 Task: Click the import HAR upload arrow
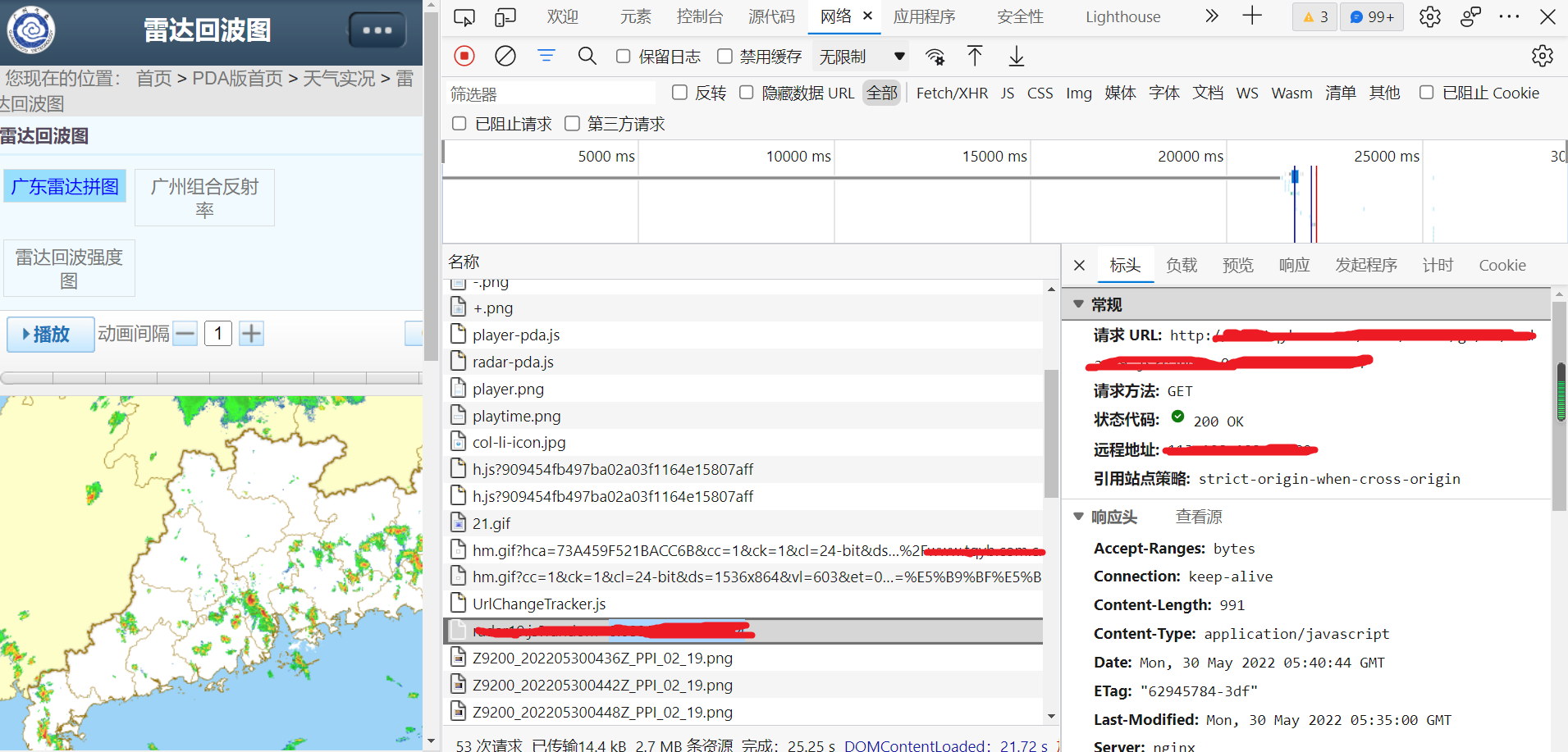tap(975, 56)
